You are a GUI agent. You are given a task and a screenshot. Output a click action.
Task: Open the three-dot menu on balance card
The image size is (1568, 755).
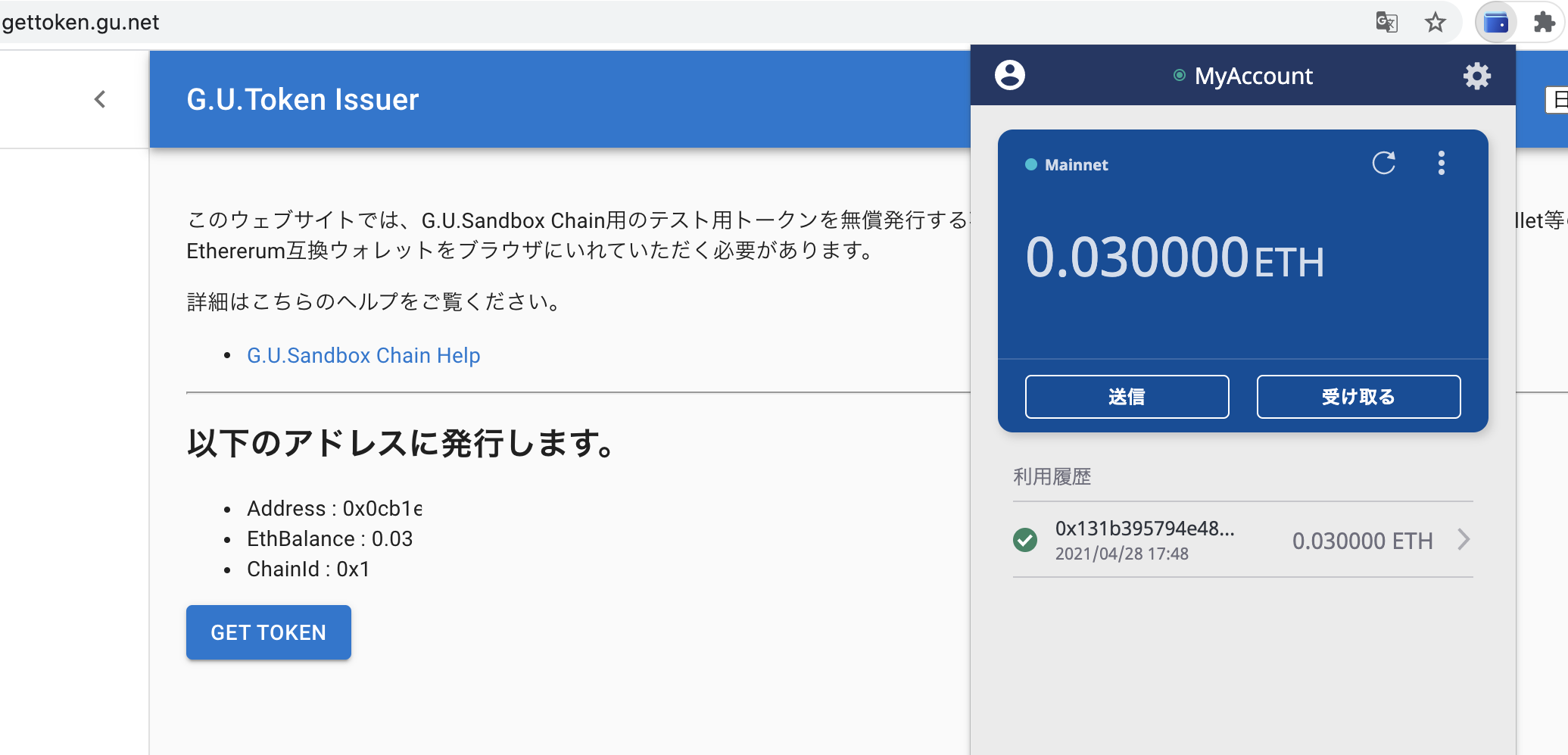pos(1441,163)
